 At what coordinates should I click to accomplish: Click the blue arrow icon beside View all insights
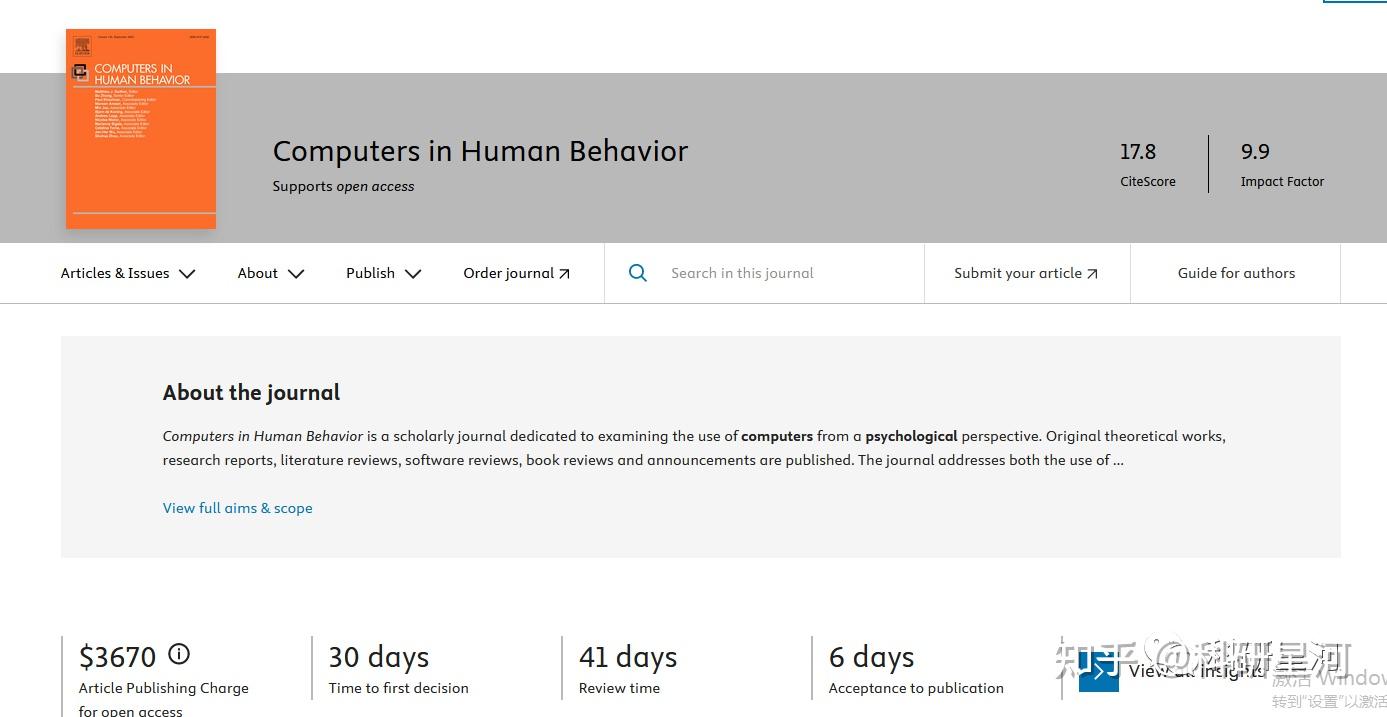1098,671
